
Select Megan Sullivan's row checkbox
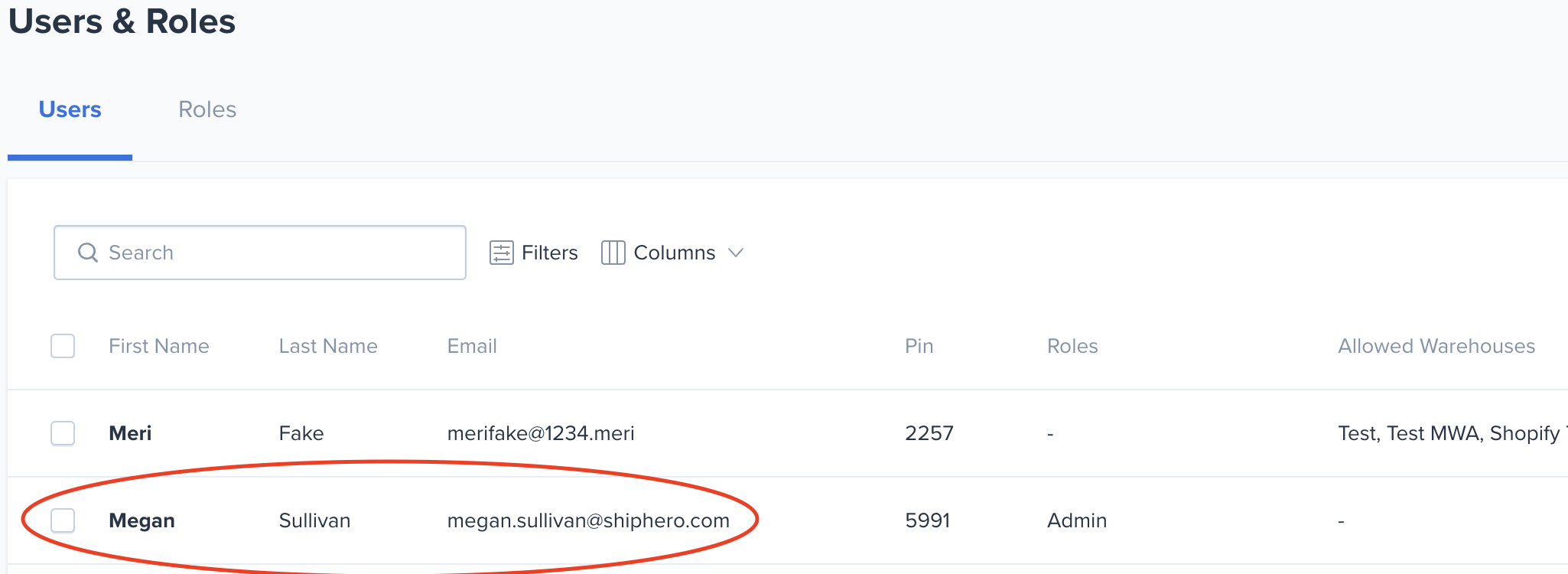63,520
